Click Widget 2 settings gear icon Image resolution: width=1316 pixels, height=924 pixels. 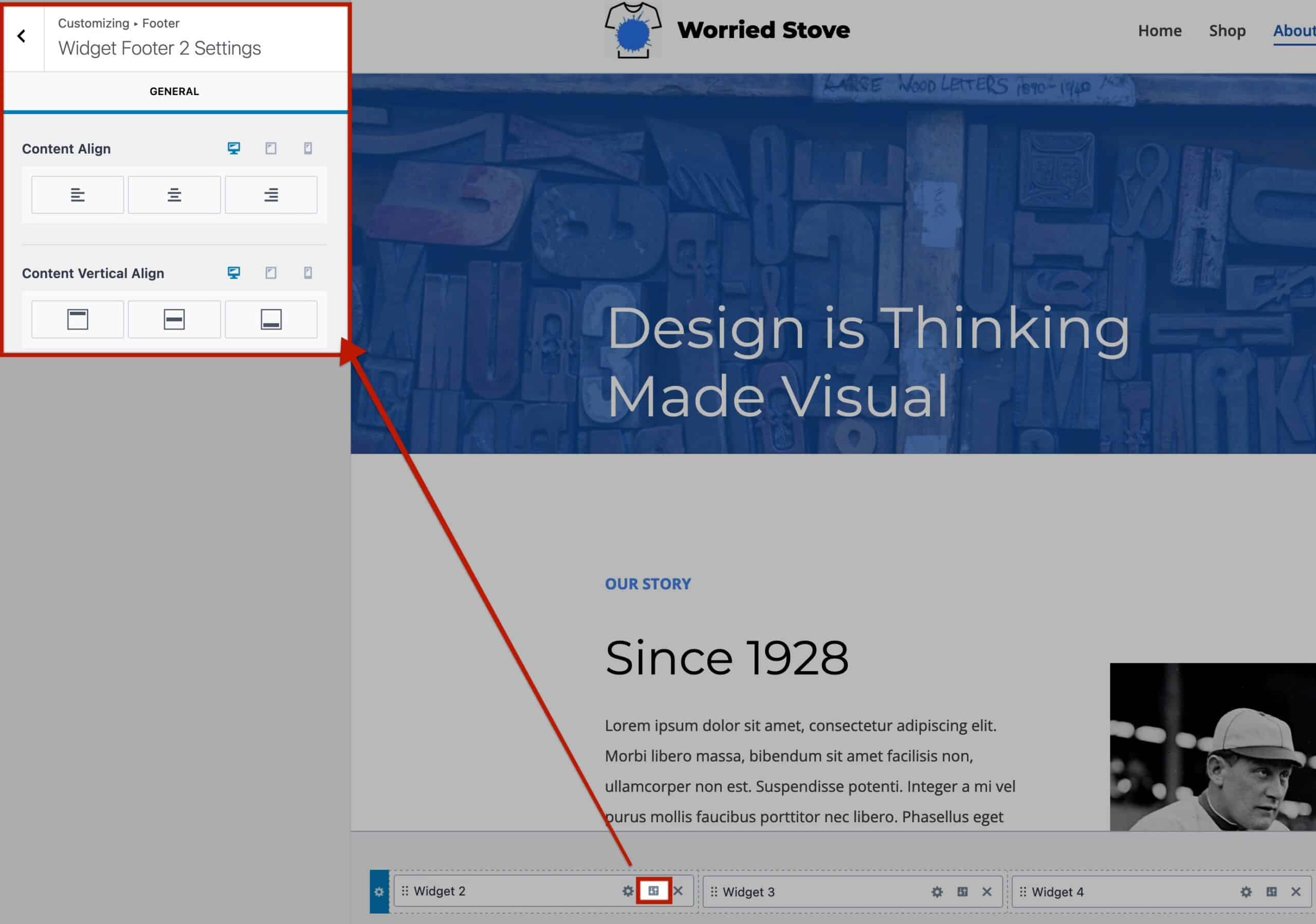[628, 891]
